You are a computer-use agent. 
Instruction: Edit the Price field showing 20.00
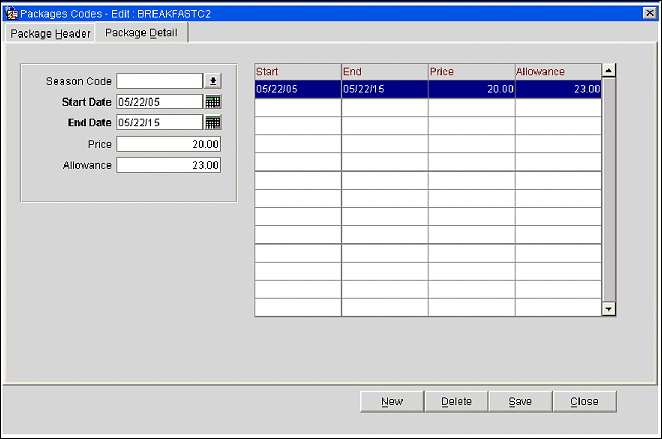(x=168, y=144)
